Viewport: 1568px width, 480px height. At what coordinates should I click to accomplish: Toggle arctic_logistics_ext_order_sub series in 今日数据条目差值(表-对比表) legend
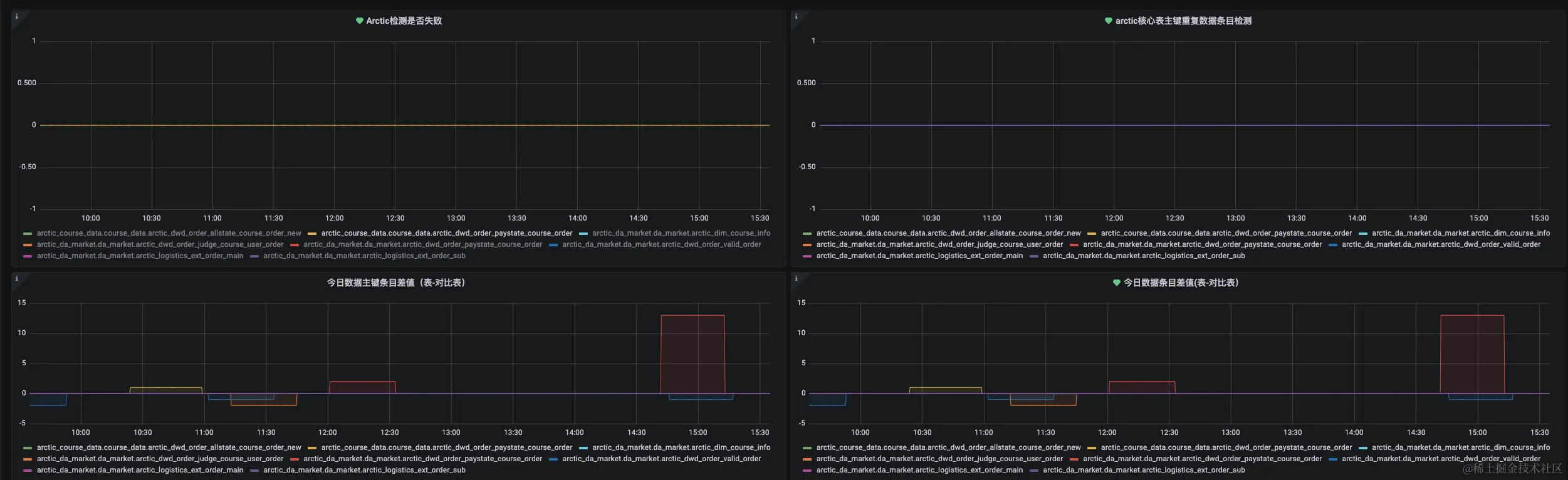pyautogui.click(x=1144, y=470)
